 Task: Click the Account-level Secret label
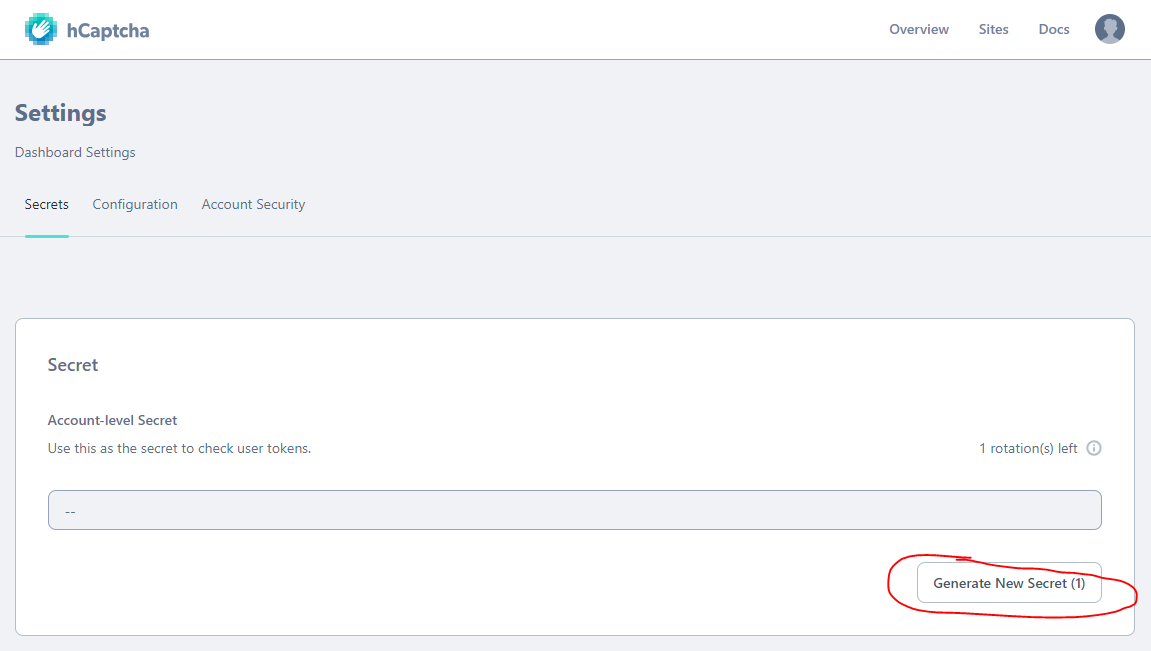click(x=112, y=420)
